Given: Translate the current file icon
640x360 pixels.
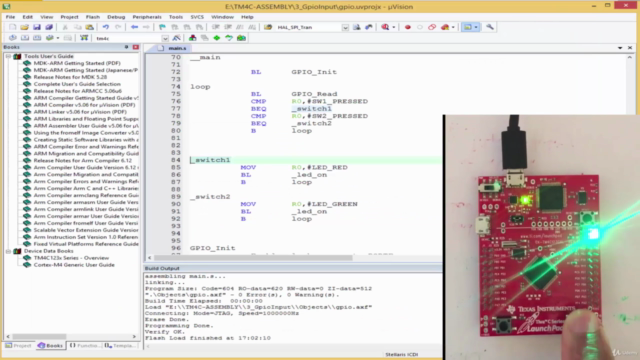Looking at the screenshot, I should (13, 38).
